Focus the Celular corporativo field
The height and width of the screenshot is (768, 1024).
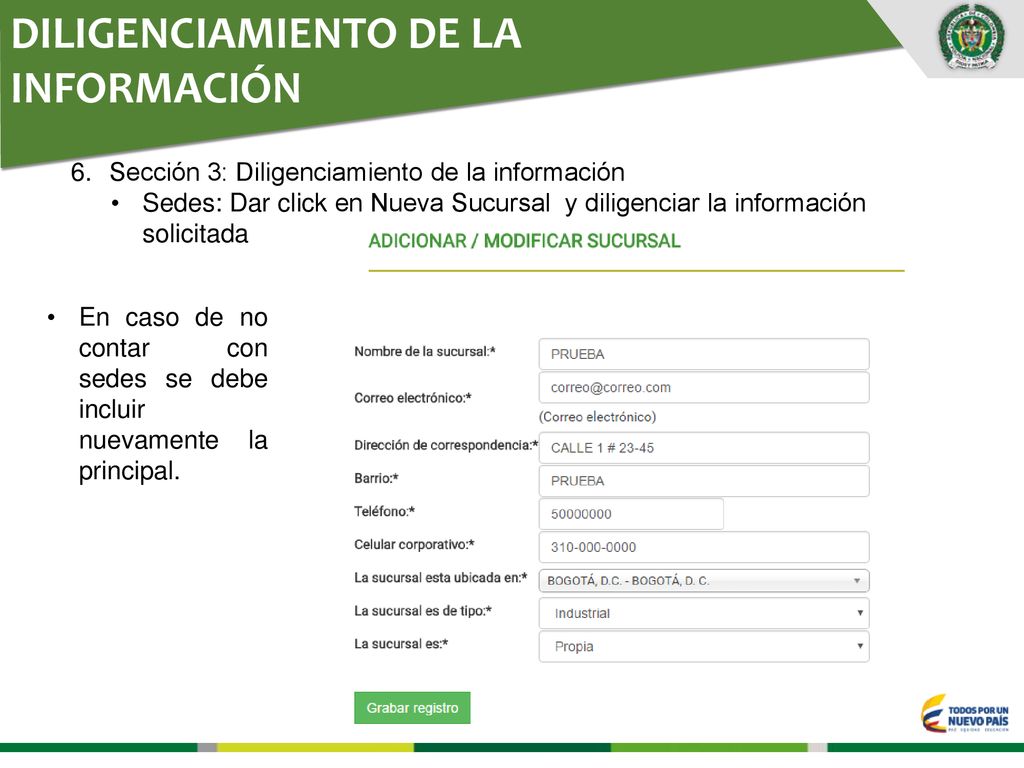[x=704, y=547]
